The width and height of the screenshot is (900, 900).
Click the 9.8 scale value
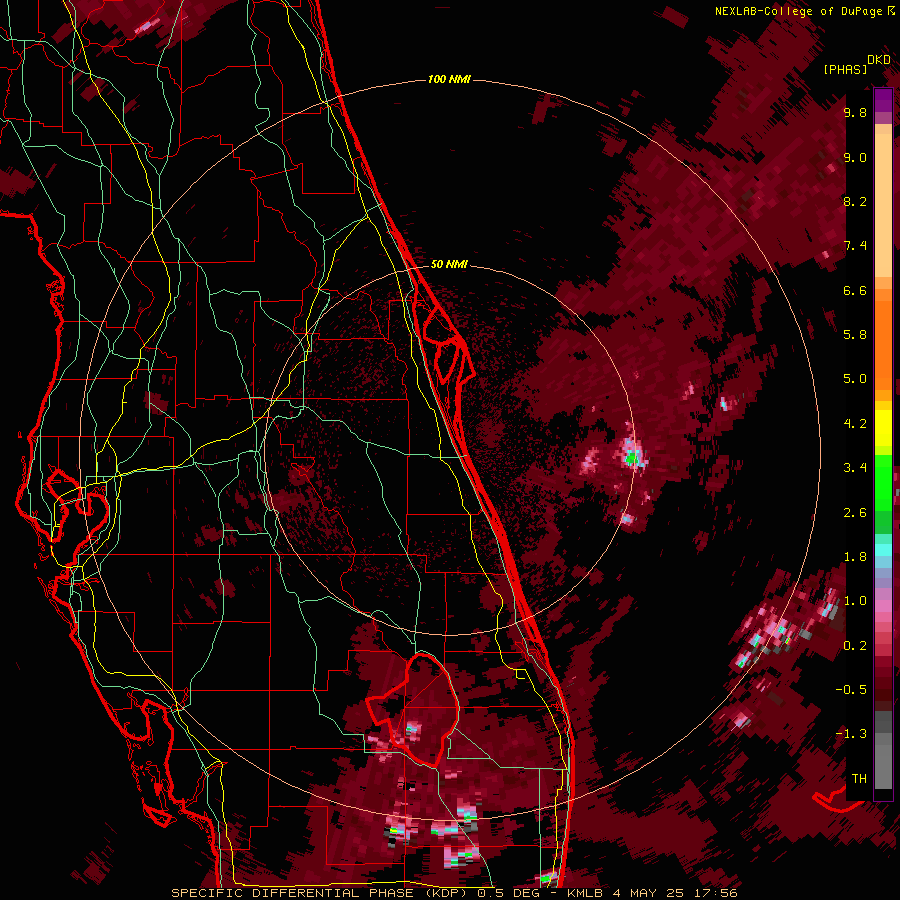coord(855,112)
